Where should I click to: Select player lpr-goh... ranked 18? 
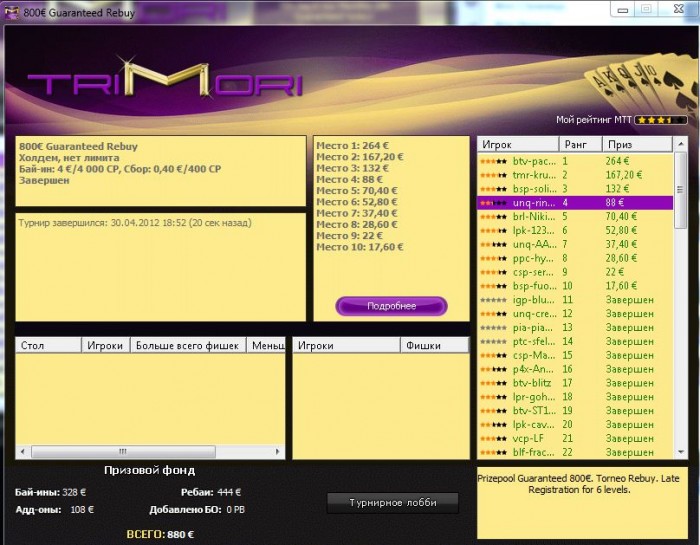point(575,397)
